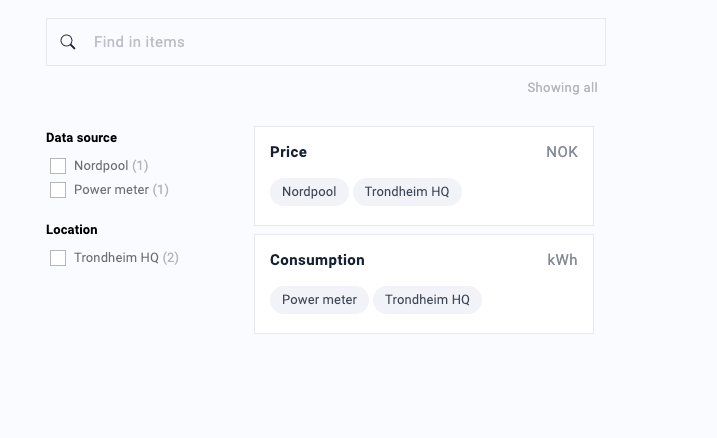Click the Power meter filter label text
Image resolution: width=717 pixels, height=438 pixels.
(111, 190)
